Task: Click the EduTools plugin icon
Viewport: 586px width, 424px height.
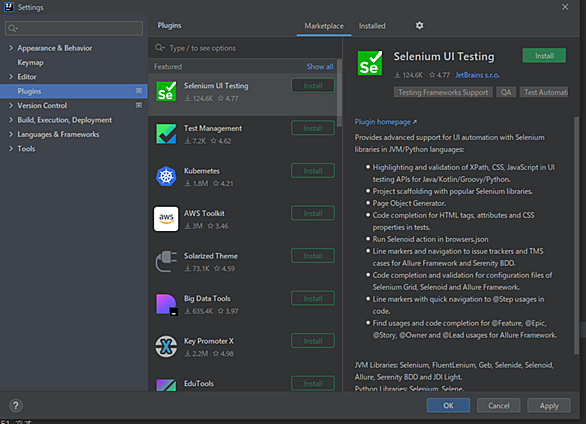Action: point(166,385)
